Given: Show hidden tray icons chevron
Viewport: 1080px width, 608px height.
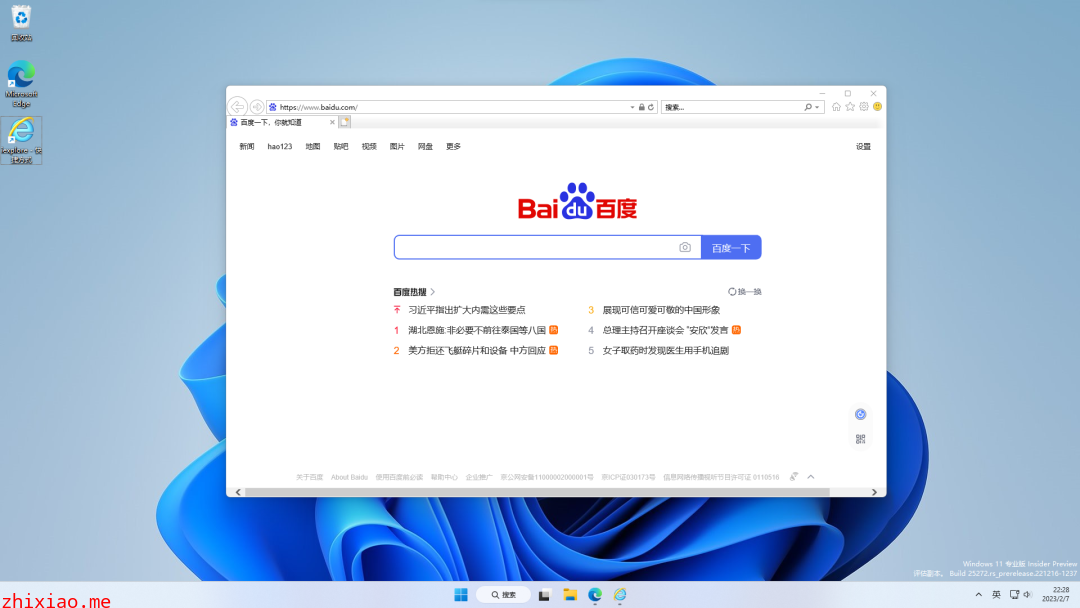Looking at the screenshot, I should [978, 594].
